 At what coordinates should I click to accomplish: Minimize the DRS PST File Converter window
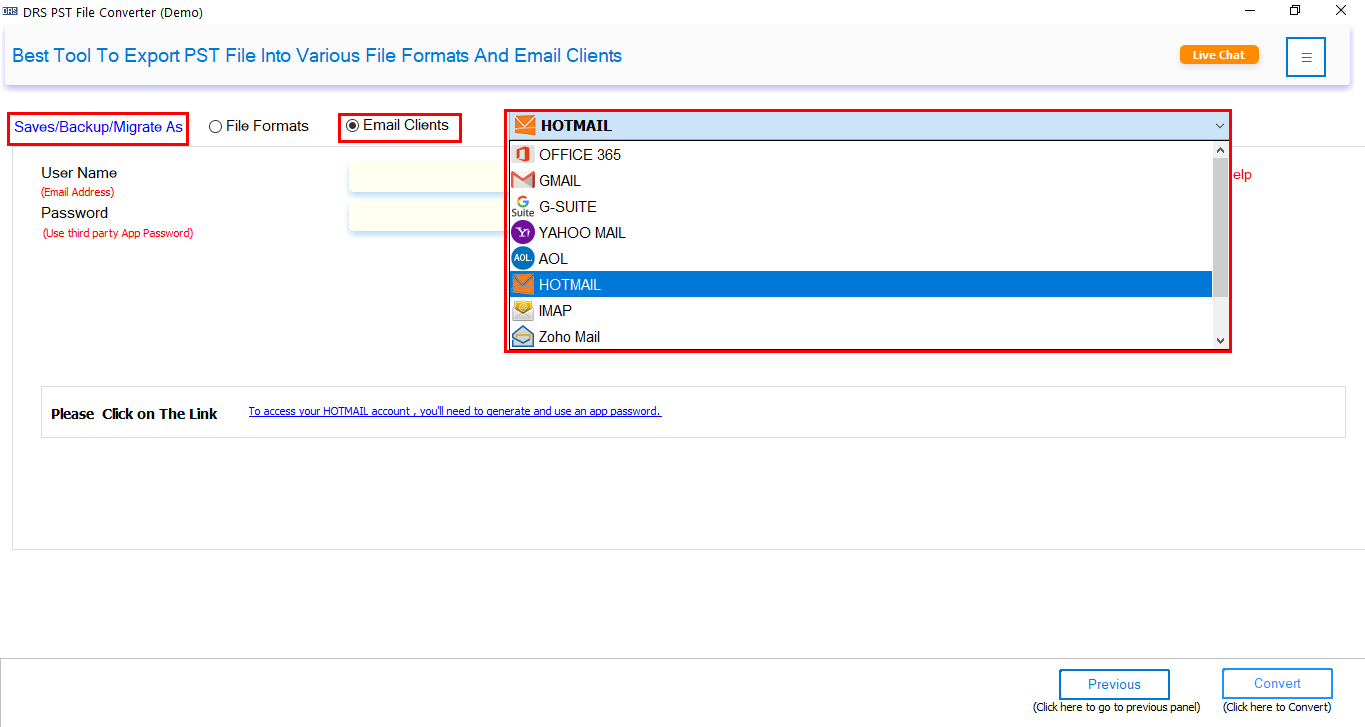[x=1250, y=11]
